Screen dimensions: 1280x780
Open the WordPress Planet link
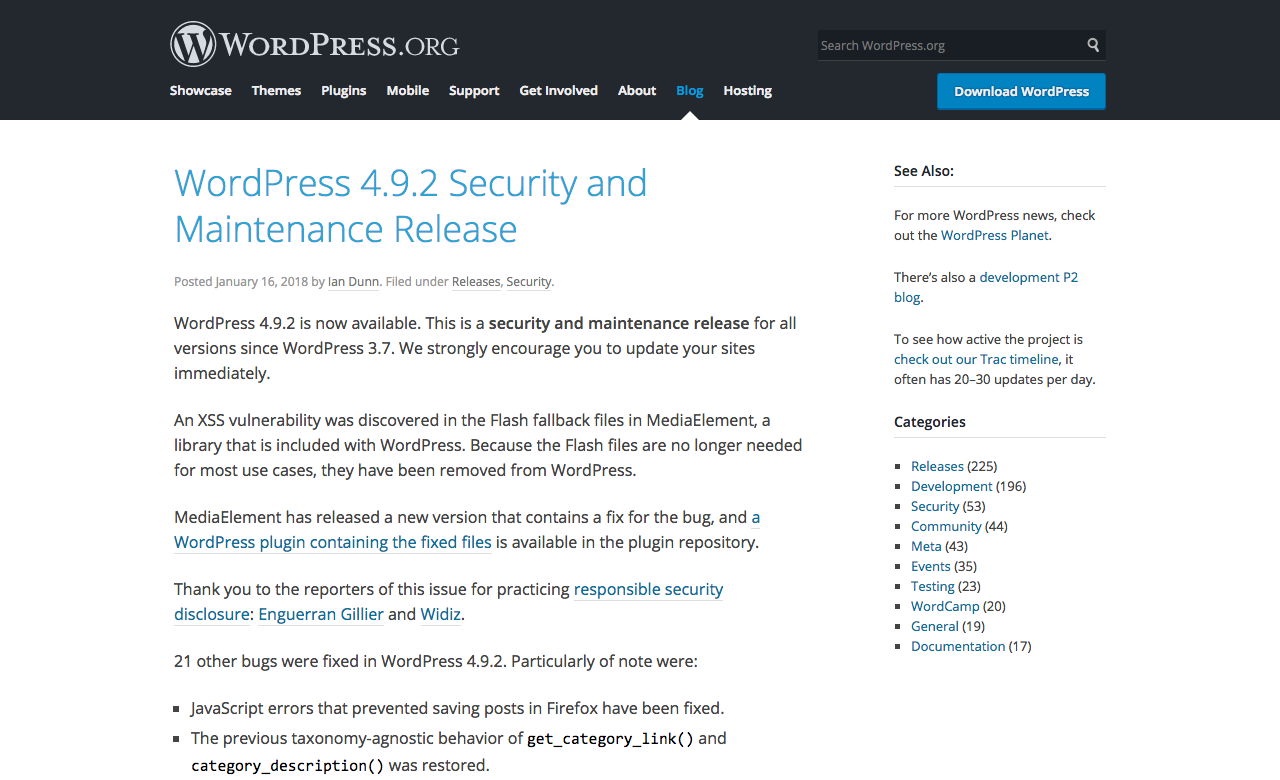(x=995, y=235)
